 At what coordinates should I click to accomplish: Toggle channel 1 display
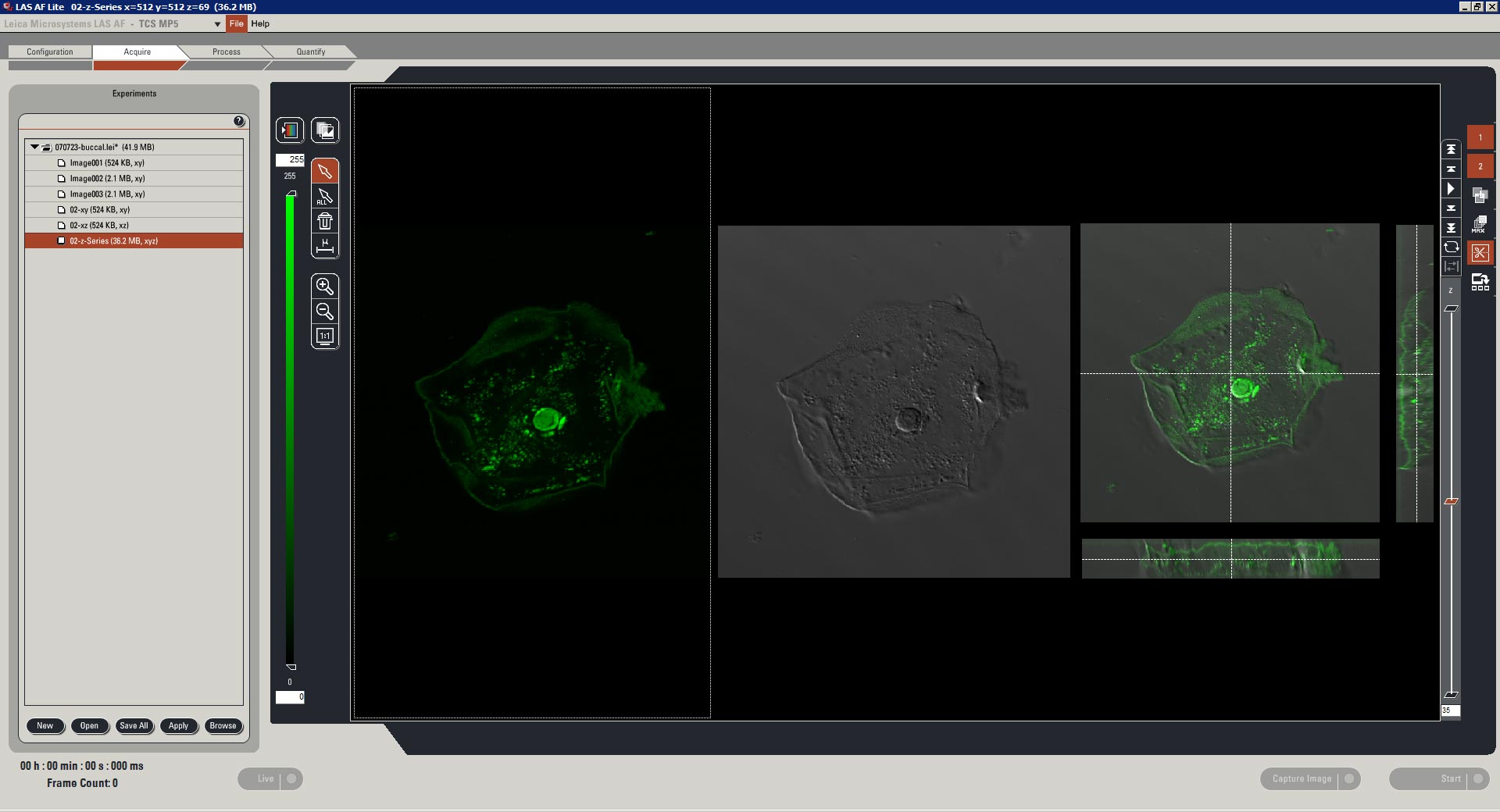(1480, 137)
